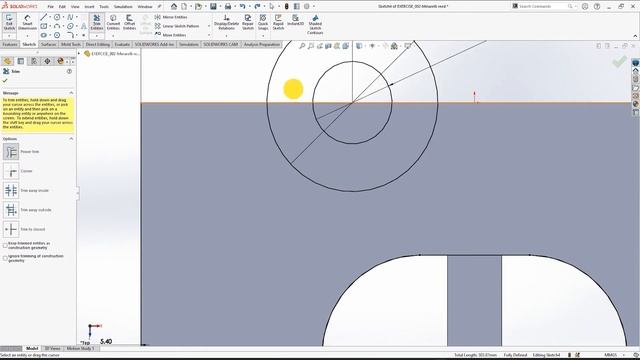Toggle Instant2D
The image size is (640, 360).
tap(295, 20)
